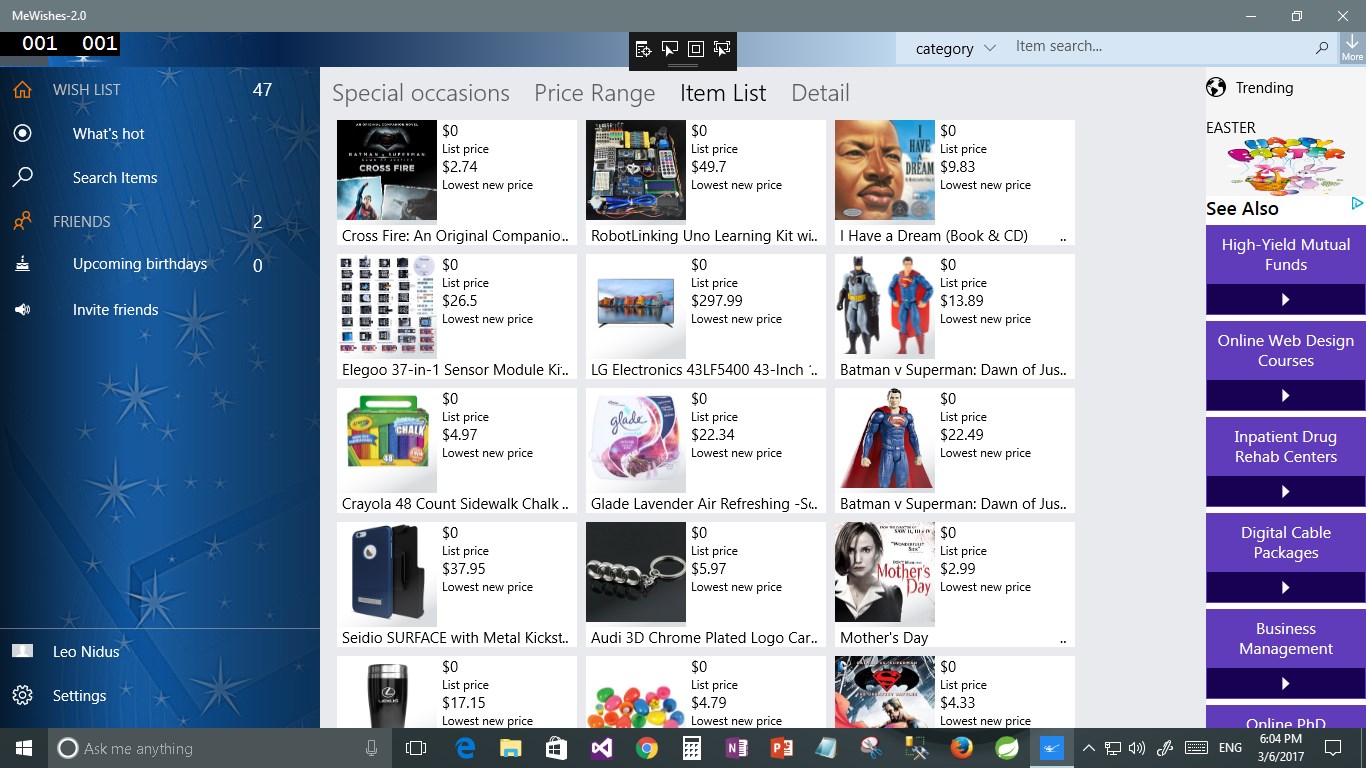Click the Trending globe icon
The image size is (1366, 768).
click(x=1216, y=88)
